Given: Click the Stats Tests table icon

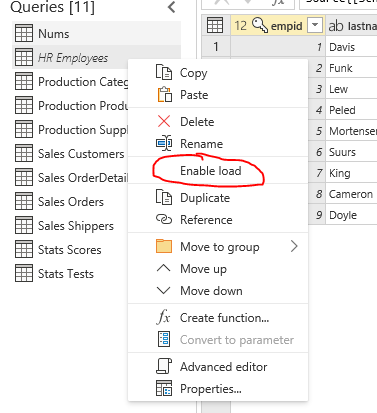Looking at the screenshot, I should click(x=24, y=273).
